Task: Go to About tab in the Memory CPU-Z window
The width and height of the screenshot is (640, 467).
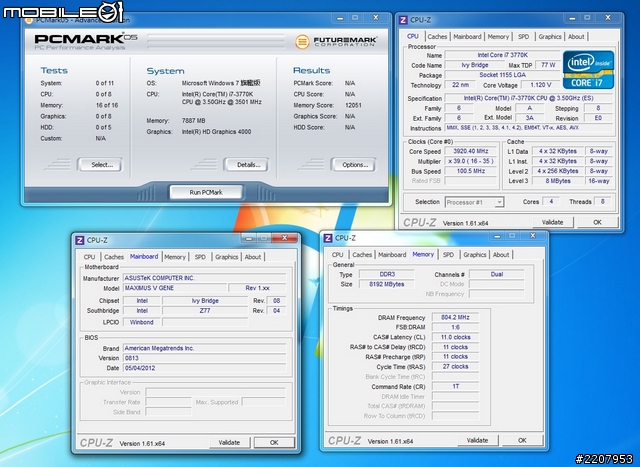Action: (501, 255)
